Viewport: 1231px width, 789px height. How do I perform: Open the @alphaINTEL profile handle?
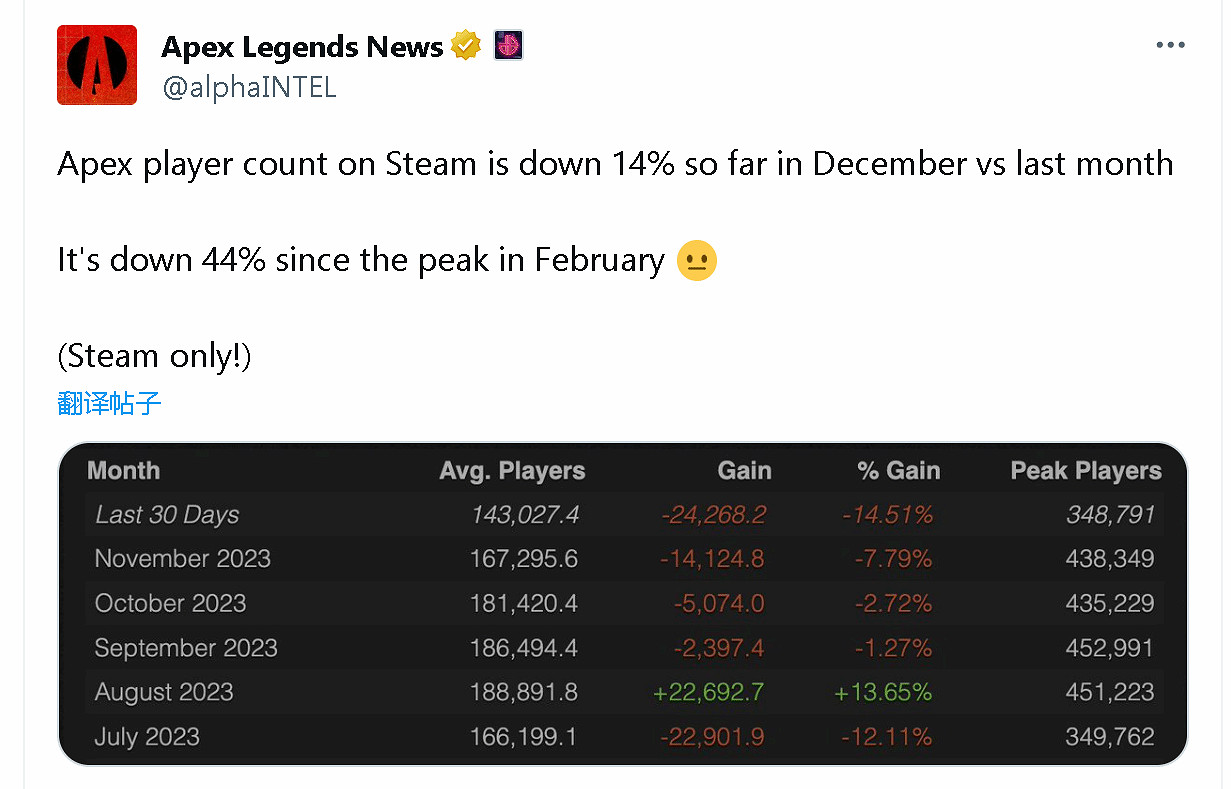click(x=250, y=87)
